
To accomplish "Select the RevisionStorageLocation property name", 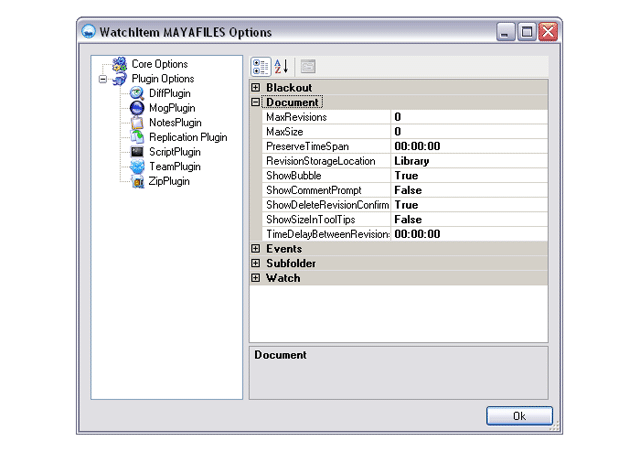I will pos(320,161).
